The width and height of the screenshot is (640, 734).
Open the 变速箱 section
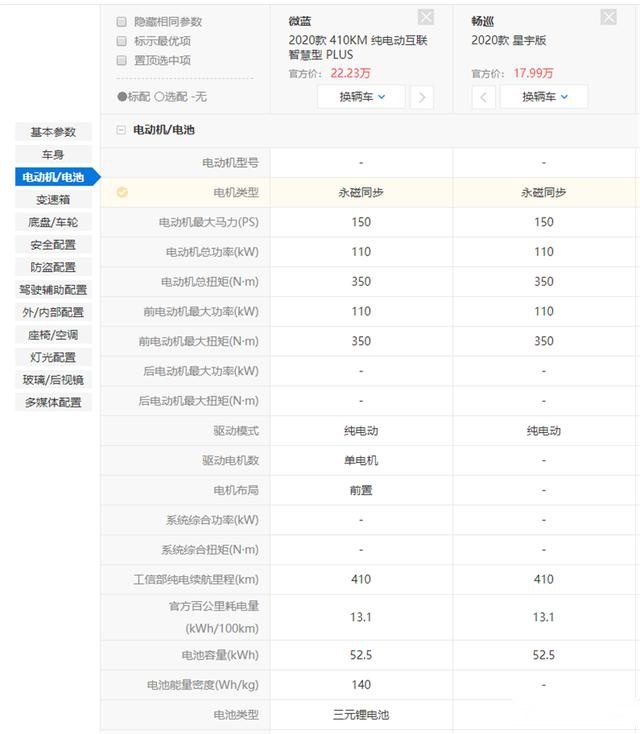(x=53, y=199)
